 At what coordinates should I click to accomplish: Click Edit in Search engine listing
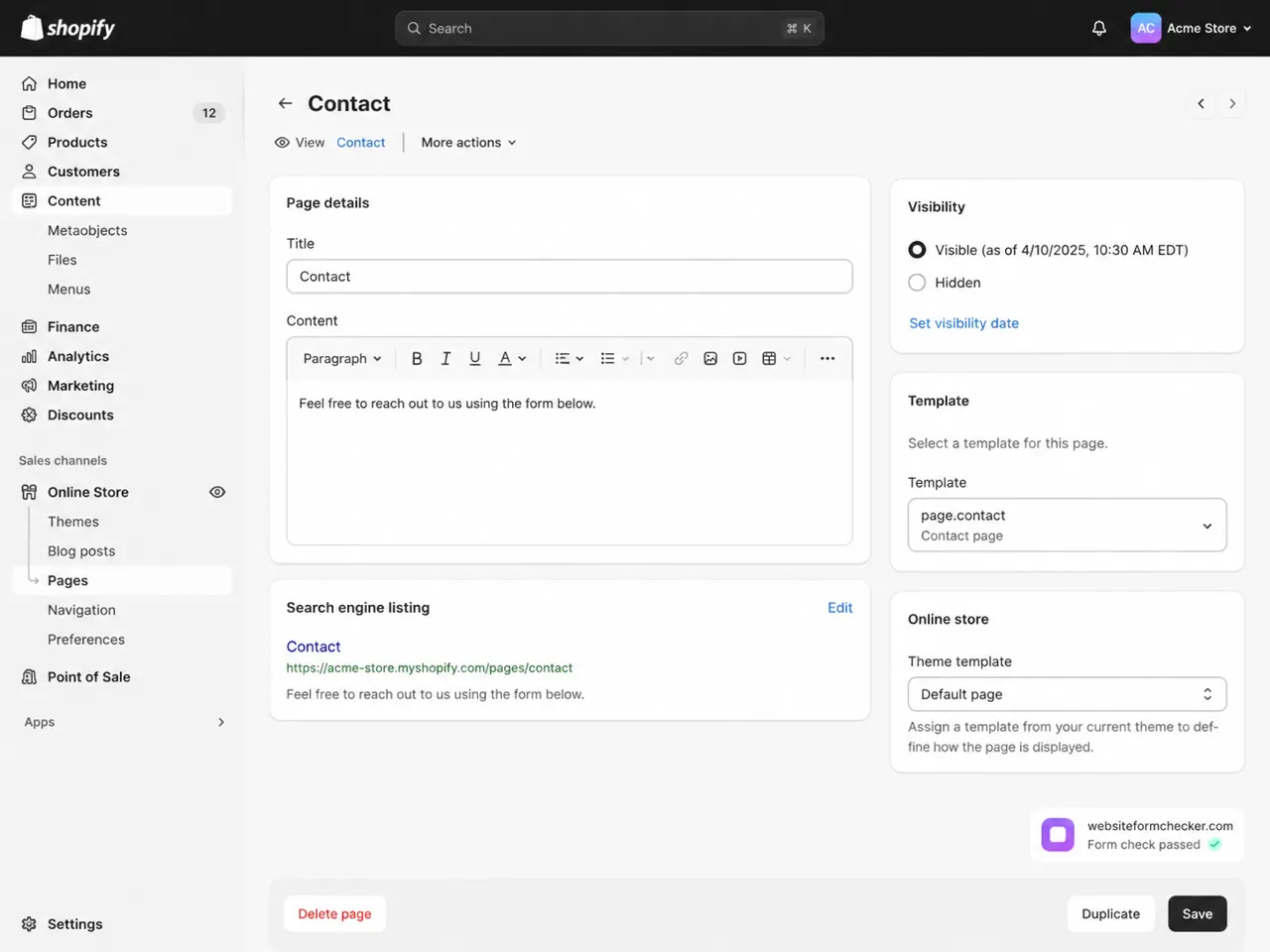point(840,608)
